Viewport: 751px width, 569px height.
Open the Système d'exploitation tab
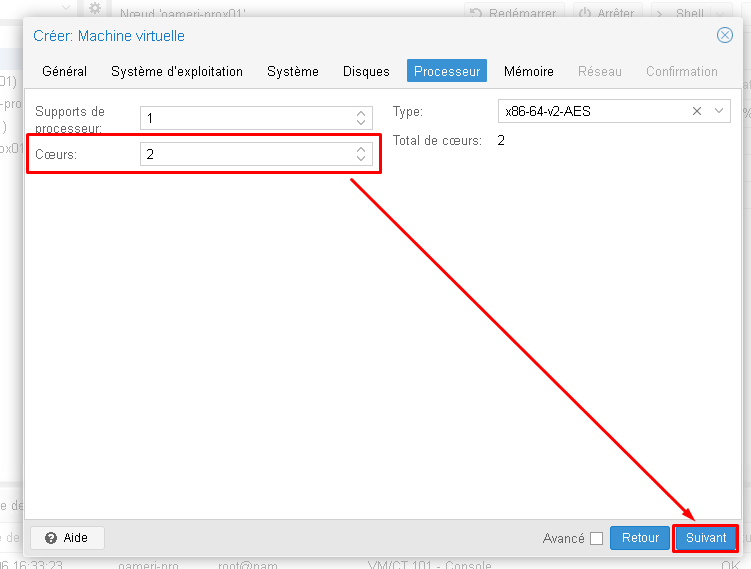point(177,71)
